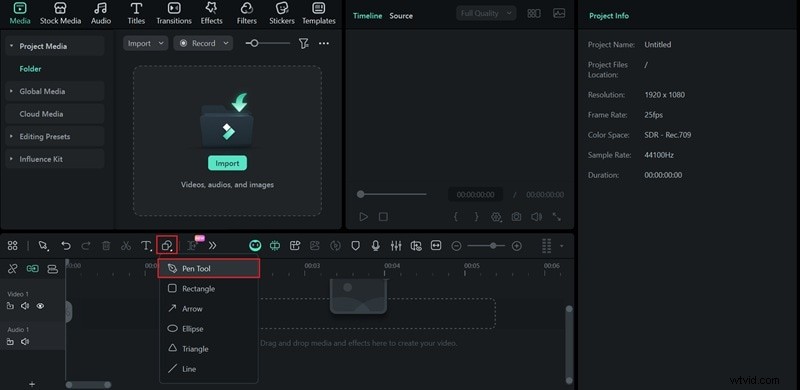Click the shapes drawing tool icon

point(167,246)
